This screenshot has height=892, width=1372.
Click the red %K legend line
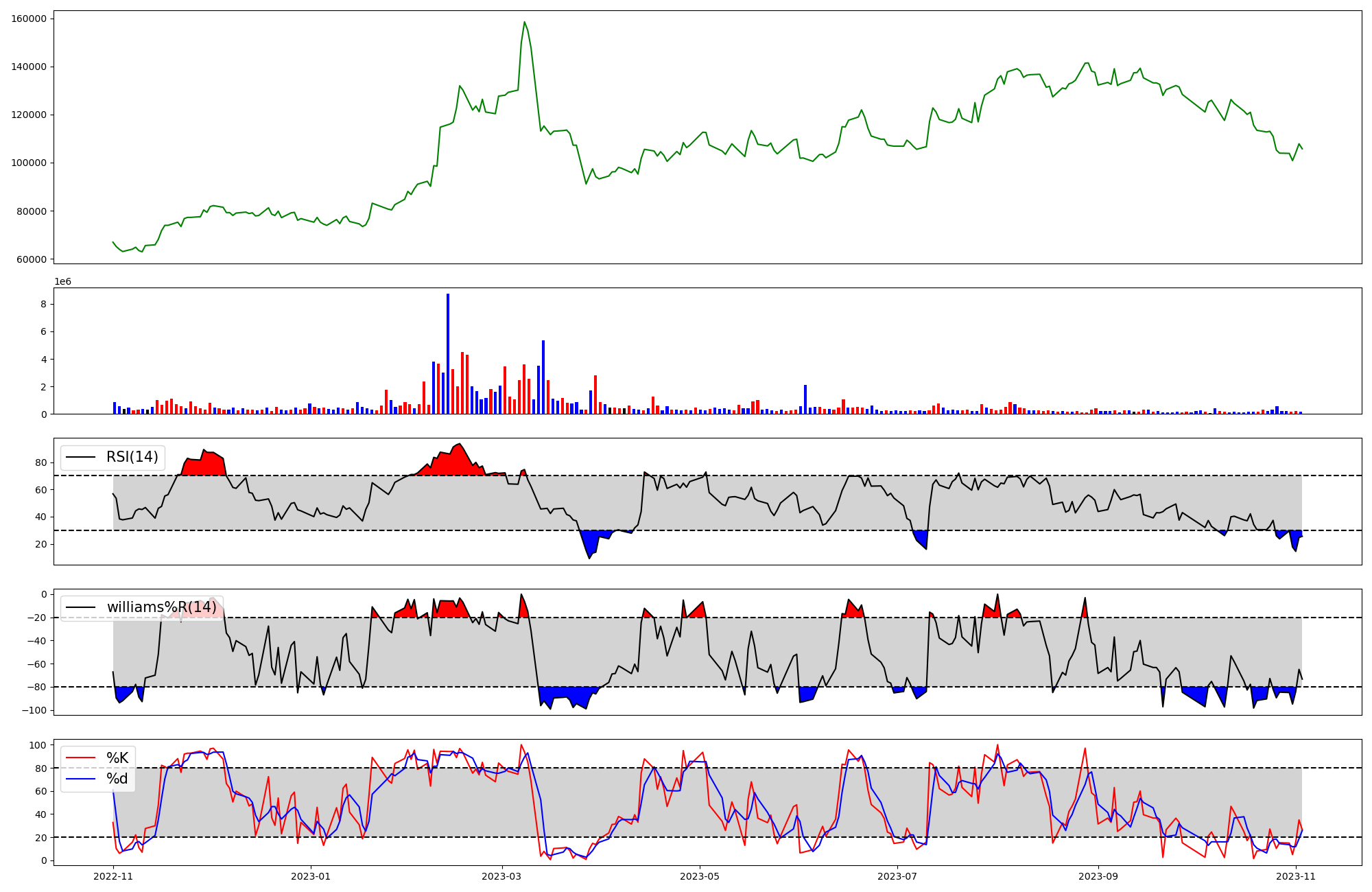pyautogui.click(x=80, y=758)
